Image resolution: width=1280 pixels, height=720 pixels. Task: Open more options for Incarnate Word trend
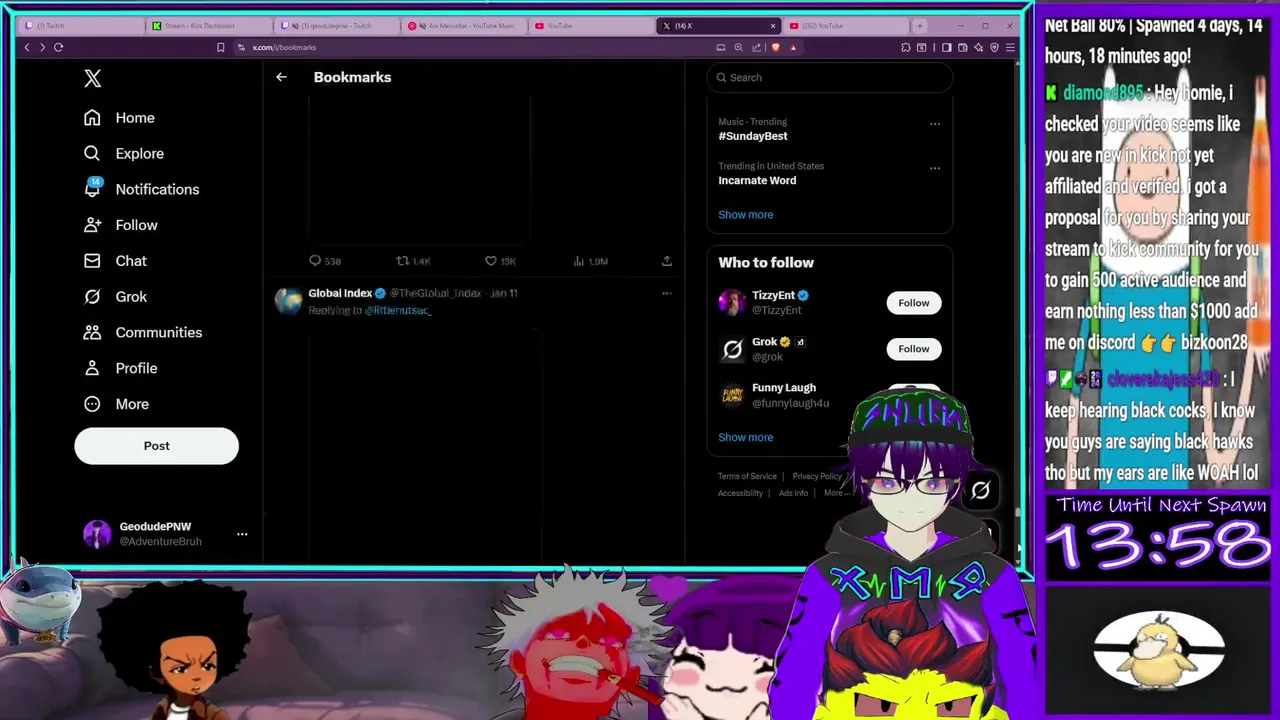[x=935, y=168]
